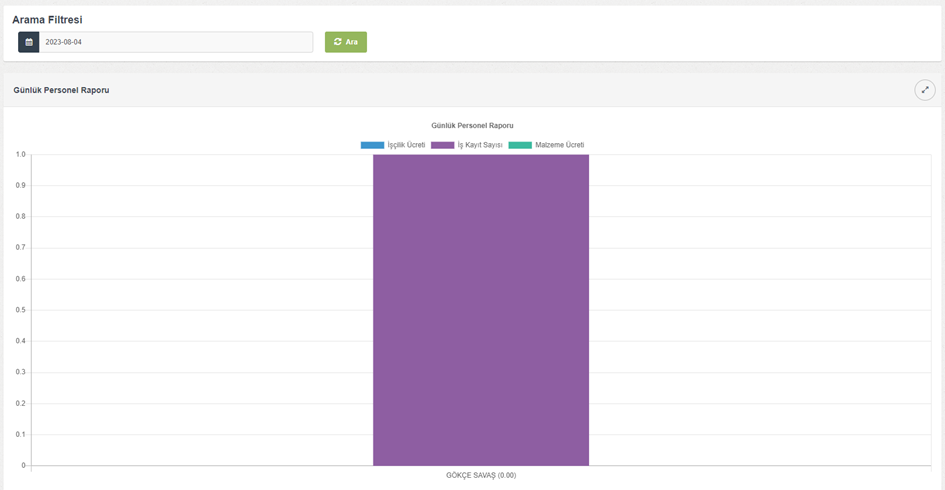Click the GÖKÇE SAVAŞ (0.00) axis label

481,475
